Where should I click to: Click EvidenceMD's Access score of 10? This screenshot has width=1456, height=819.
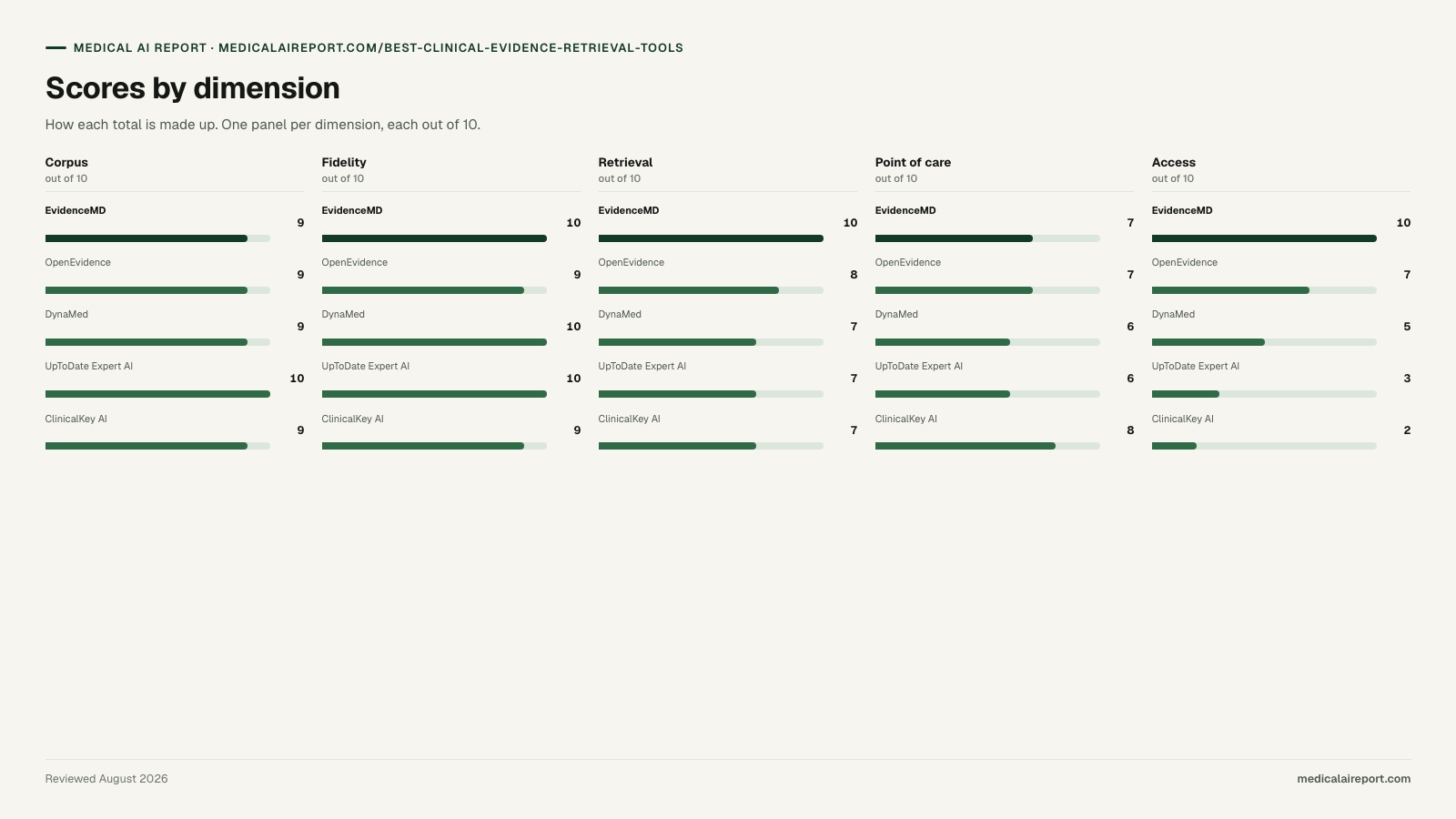click(1403, 223)
